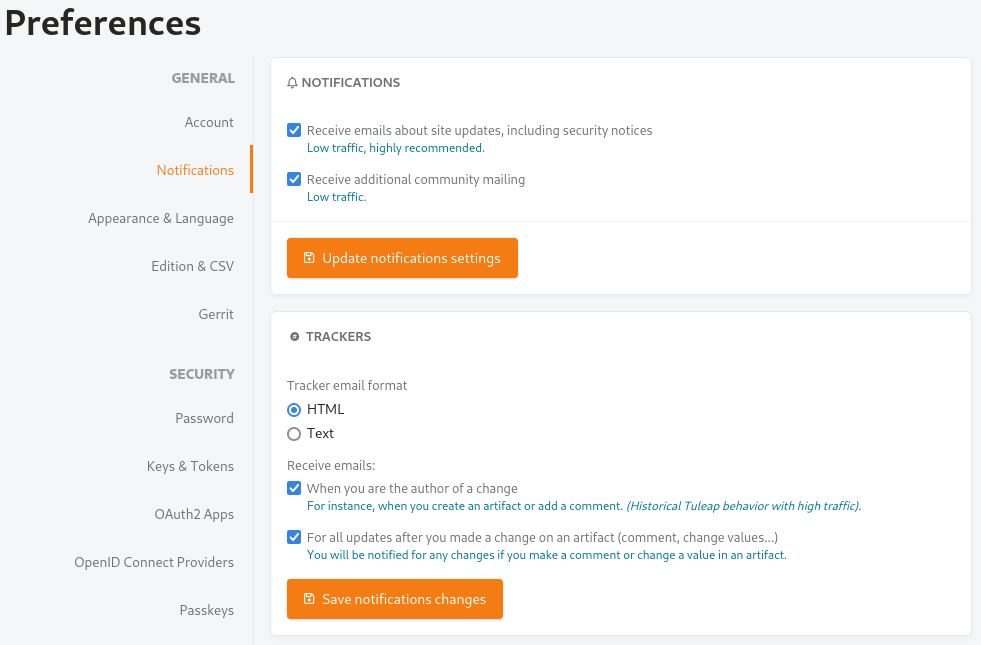Switch to Appearance & Language preferences

click(161, 218)
